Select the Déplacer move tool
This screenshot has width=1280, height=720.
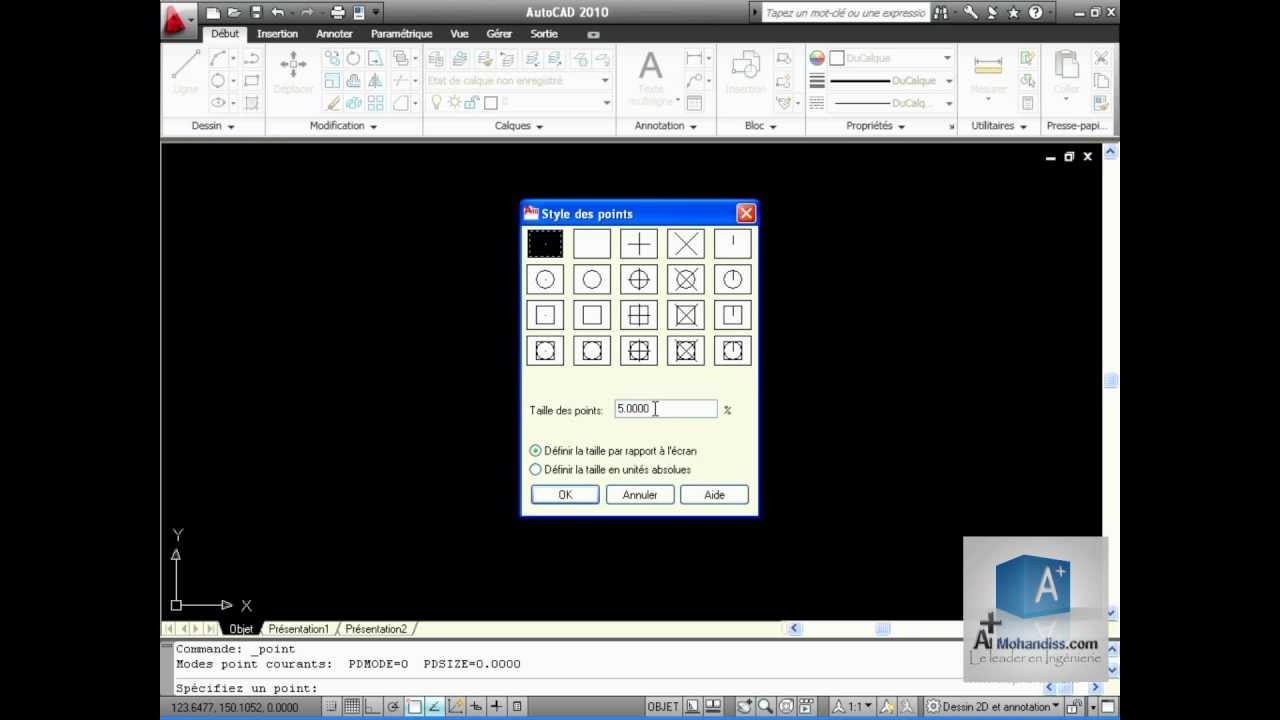(293, 73)
